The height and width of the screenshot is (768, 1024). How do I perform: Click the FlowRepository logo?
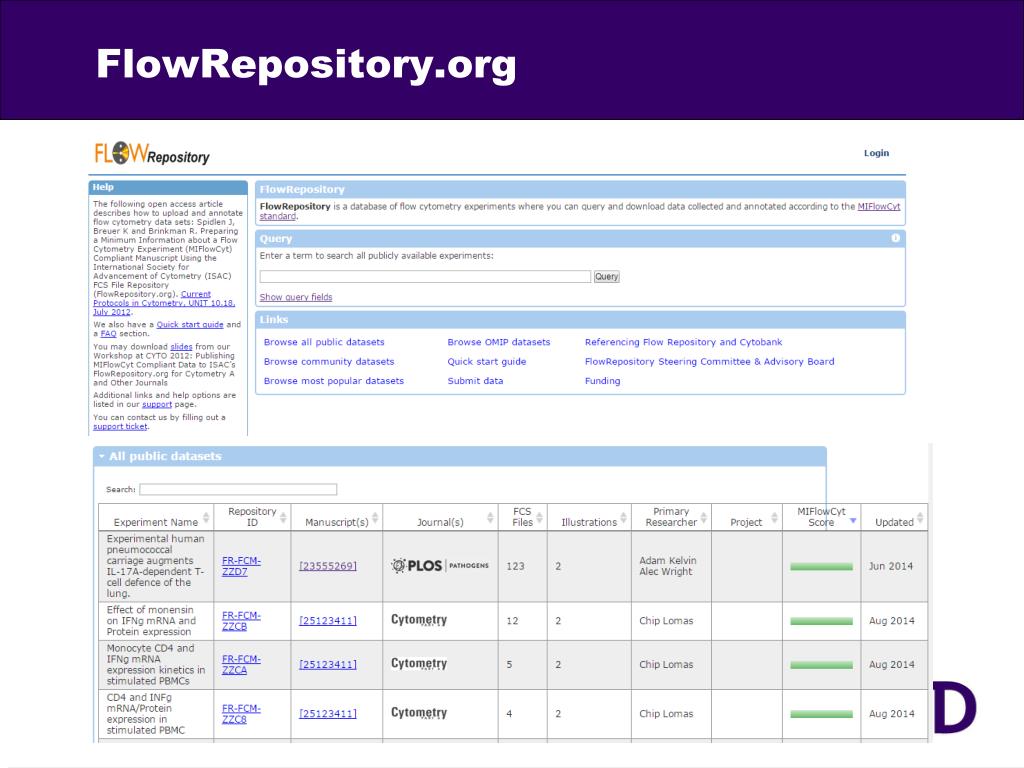(152, 153)
